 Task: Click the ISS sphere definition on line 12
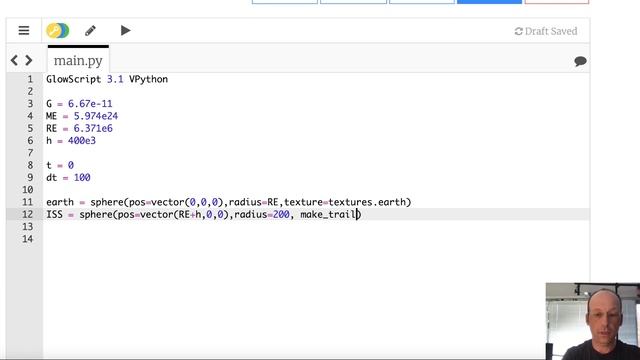(x=203, y=214)
